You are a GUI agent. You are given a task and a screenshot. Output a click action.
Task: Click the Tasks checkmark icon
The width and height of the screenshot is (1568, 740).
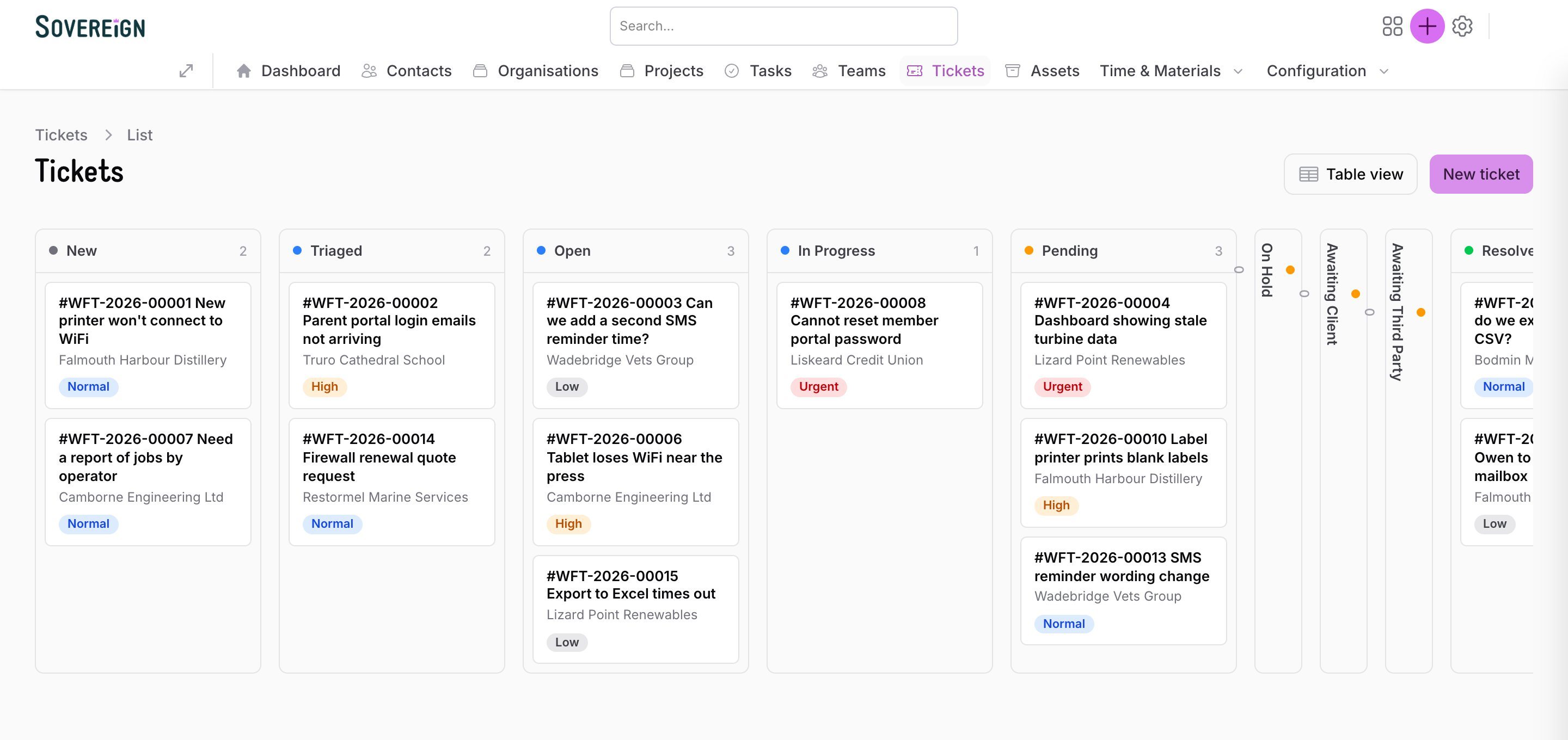pyautogui.click(x=732, y=71)
